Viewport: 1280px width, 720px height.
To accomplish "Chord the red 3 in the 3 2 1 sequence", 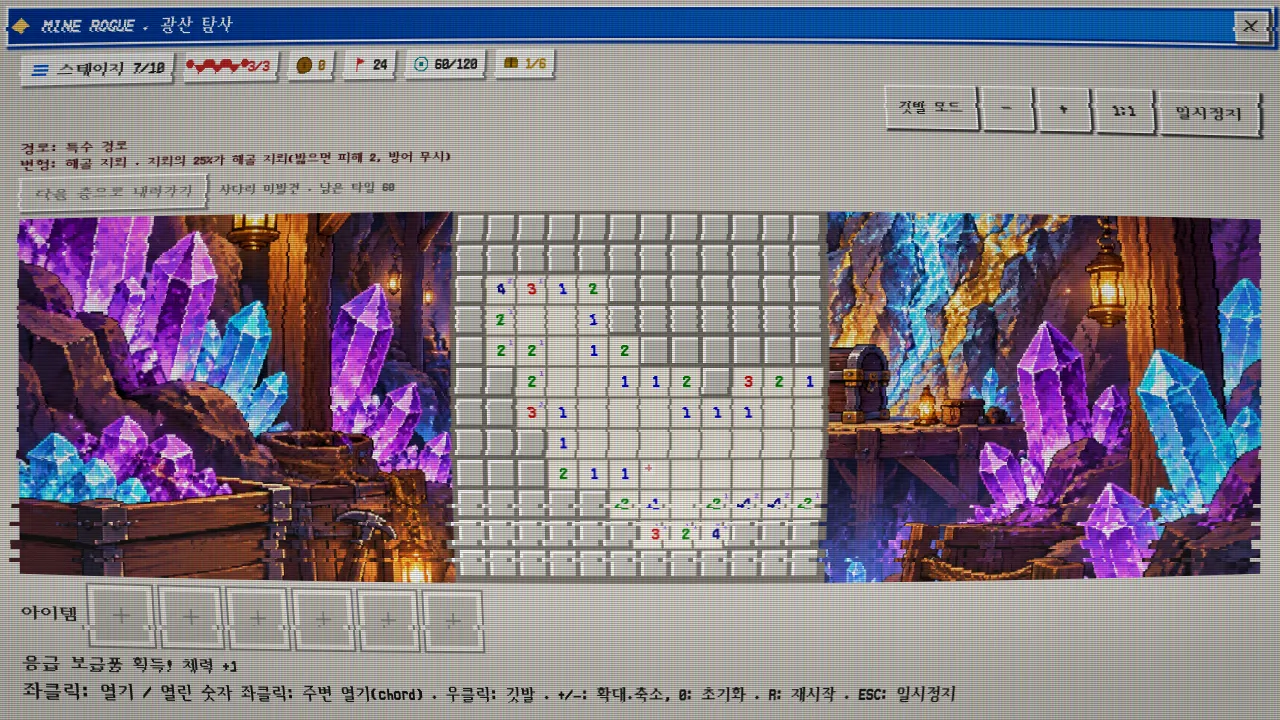I will click(747, 381).
